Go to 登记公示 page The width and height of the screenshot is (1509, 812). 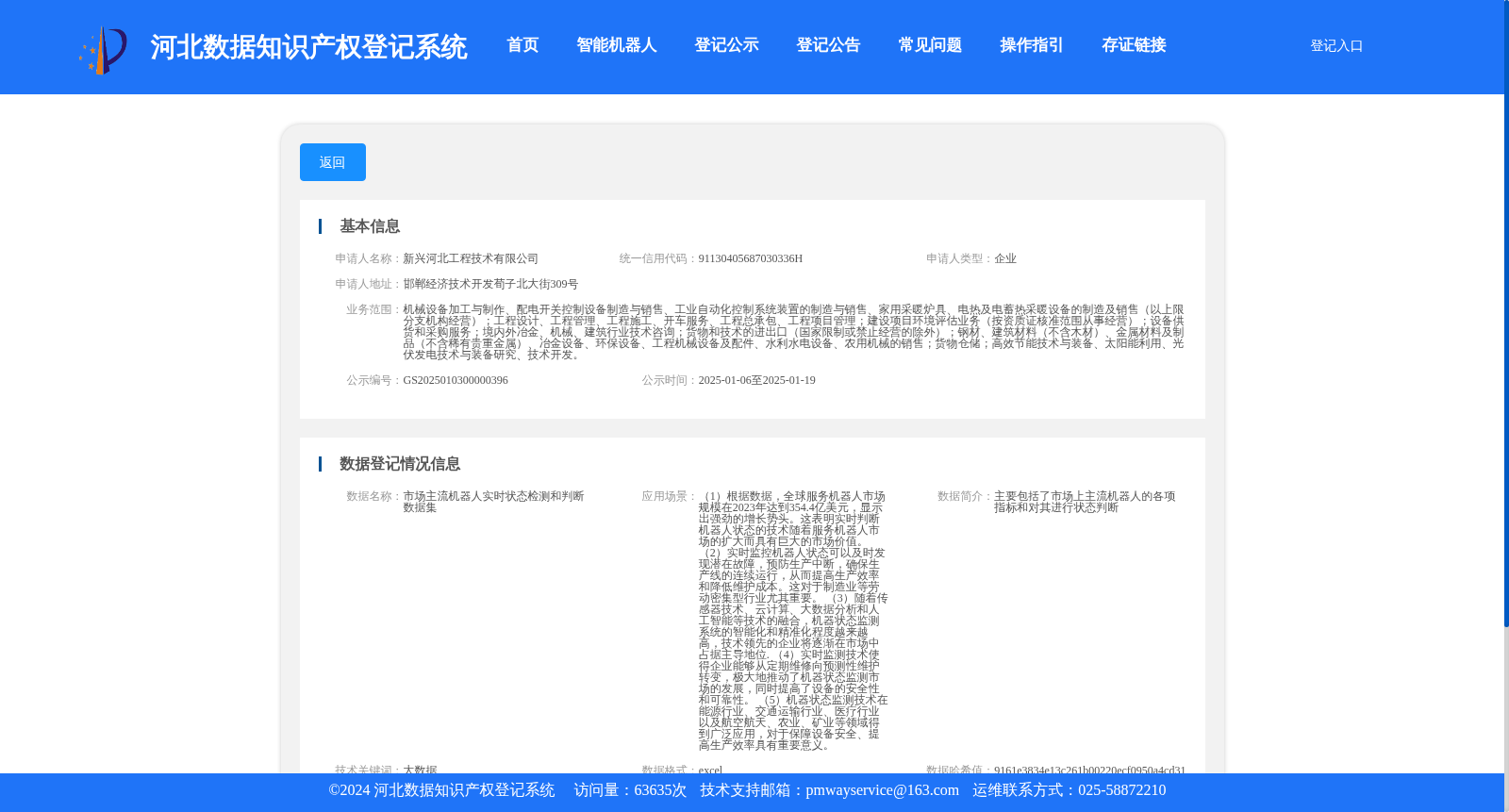pyautogui.click(x=726, y=45)
